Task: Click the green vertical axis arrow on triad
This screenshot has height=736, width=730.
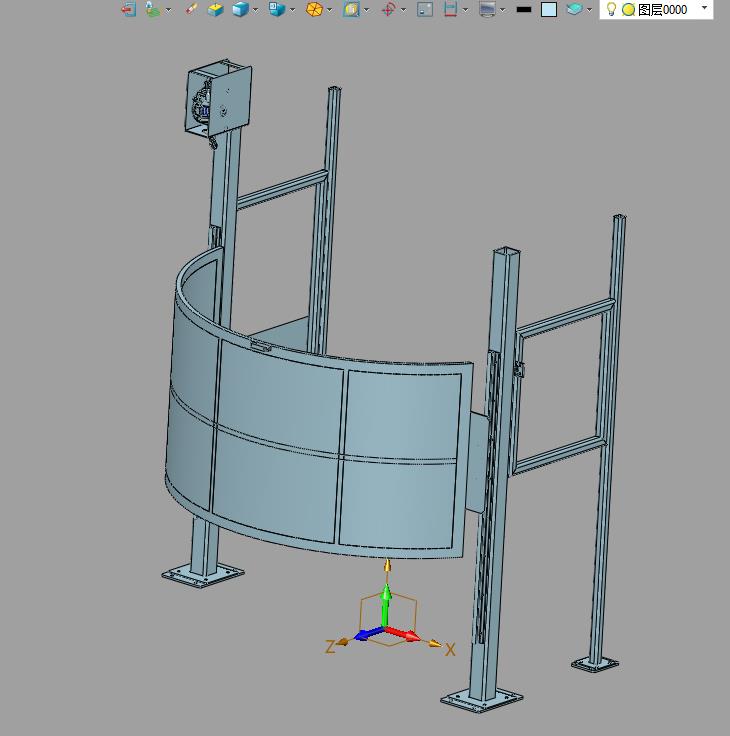Action: tap(386, 605)
